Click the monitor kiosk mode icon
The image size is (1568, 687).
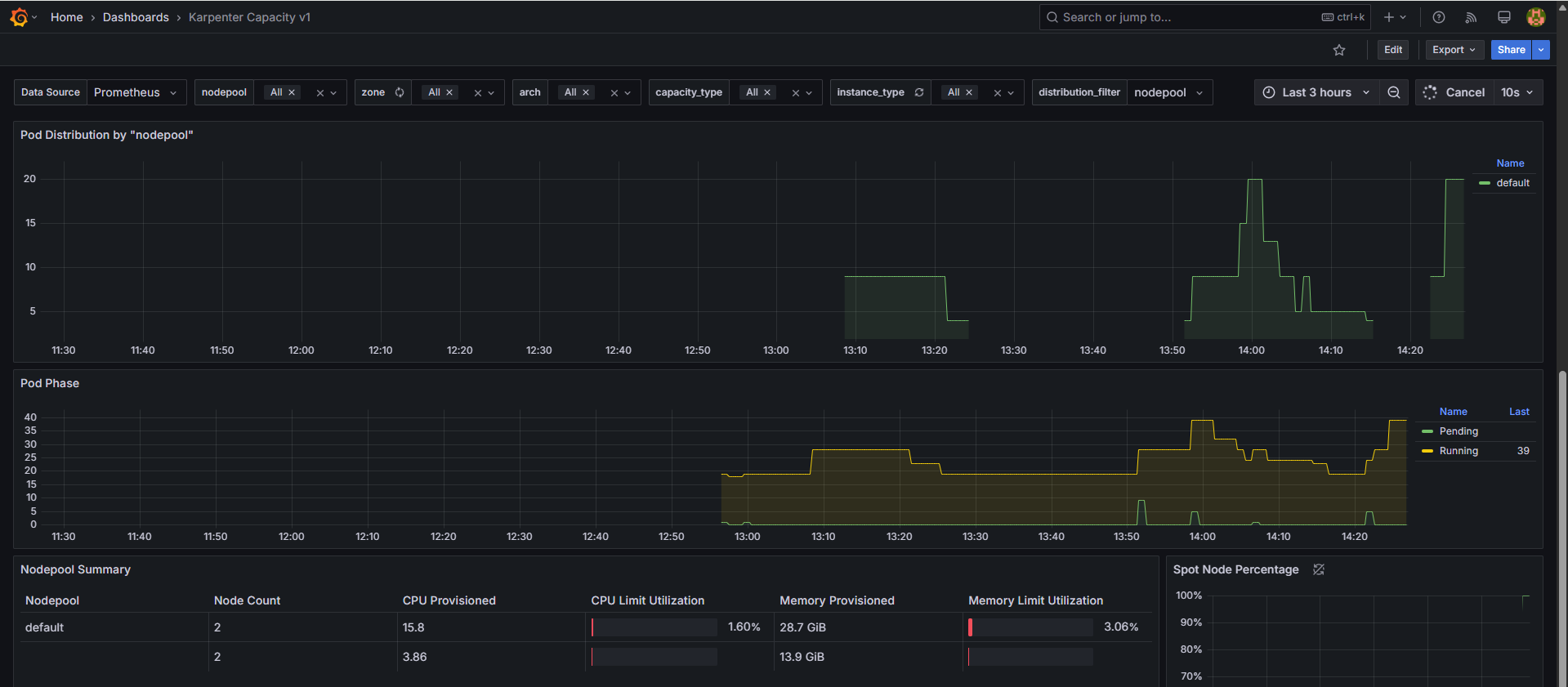[x=1503, y=17]
